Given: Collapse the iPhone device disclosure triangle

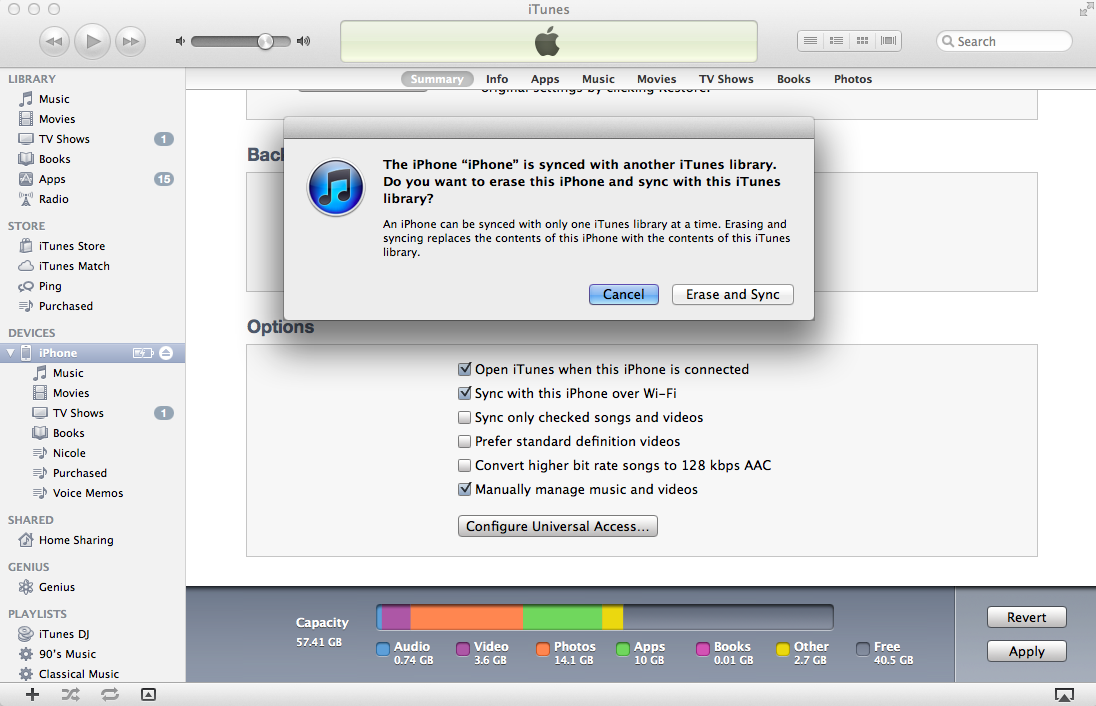Looking at the screenshot, I should pyautogui.click(x=10, y=353).
